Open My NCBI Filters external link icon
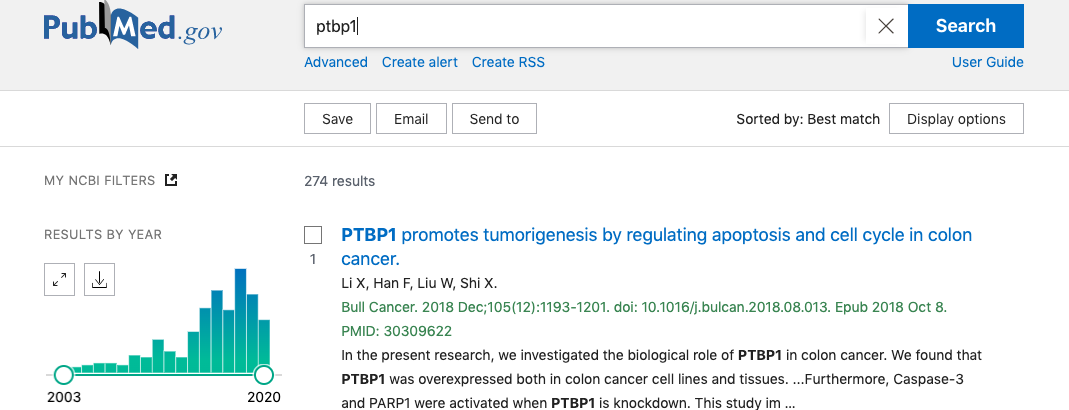Screen dimensions: 1069x410 [171, 181]
